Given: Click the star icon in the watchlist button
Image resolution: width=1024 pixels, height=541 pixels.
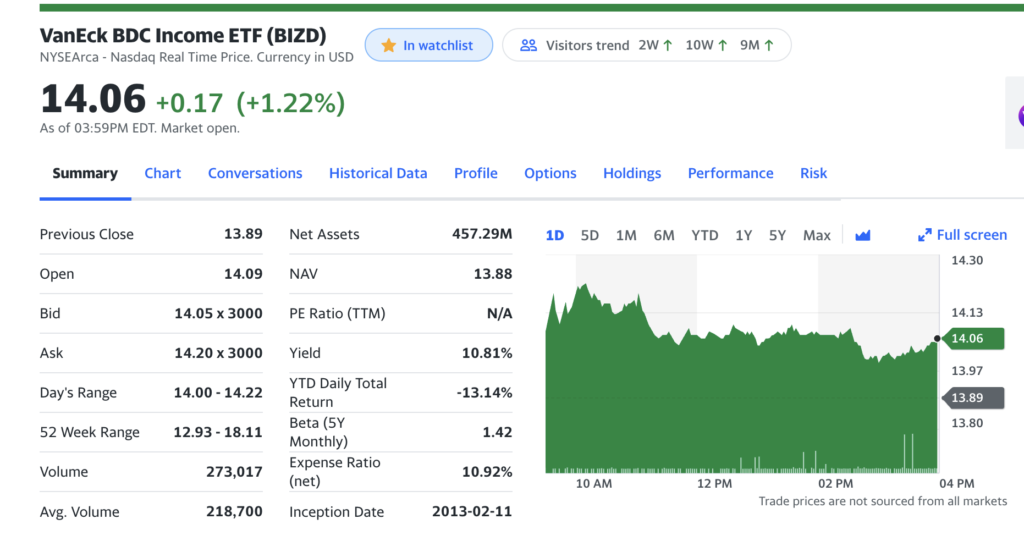Looking at the screenshot, I should point(389,45).
